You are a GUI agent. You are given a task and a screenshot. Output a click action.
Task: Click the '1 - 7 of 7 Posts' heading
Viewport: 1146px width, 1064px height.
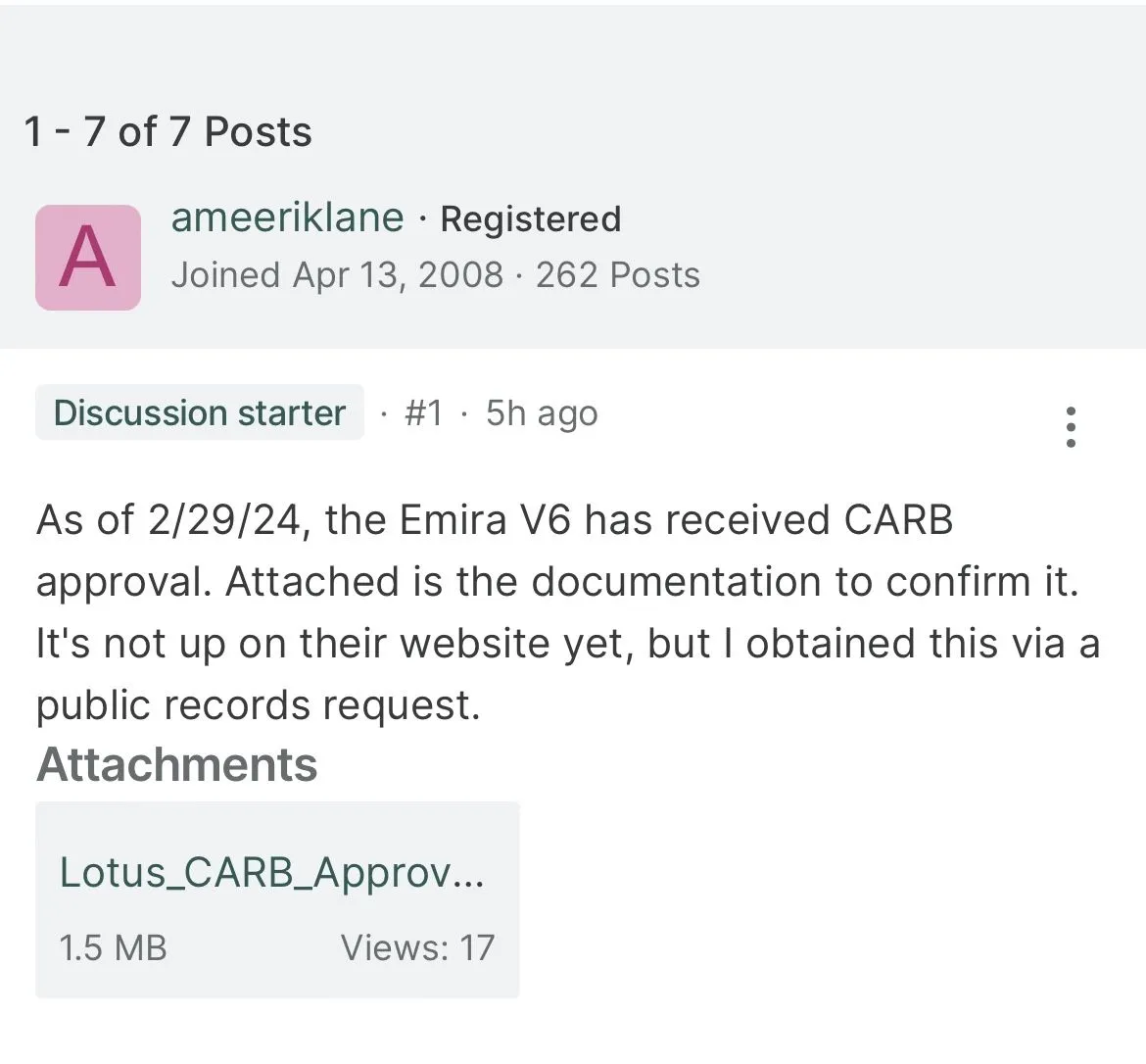pyautogui.click(x=167, y=131)
